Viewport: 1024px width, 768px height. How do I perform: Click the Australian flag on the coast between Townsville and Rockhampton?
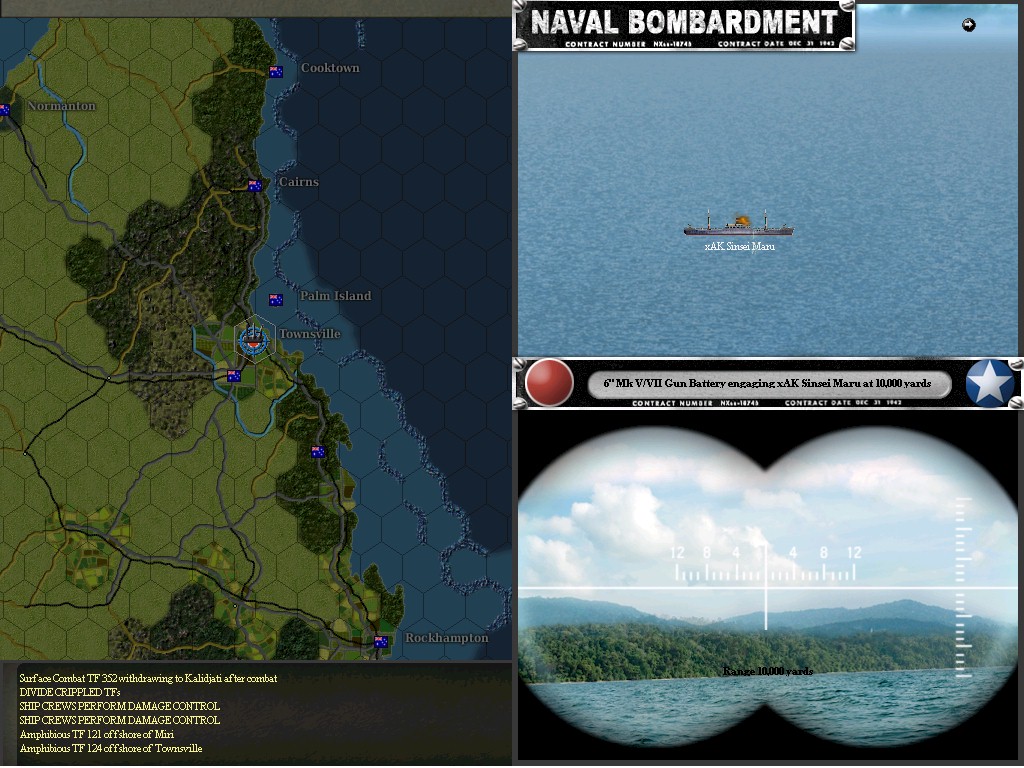tap(318, 452)
